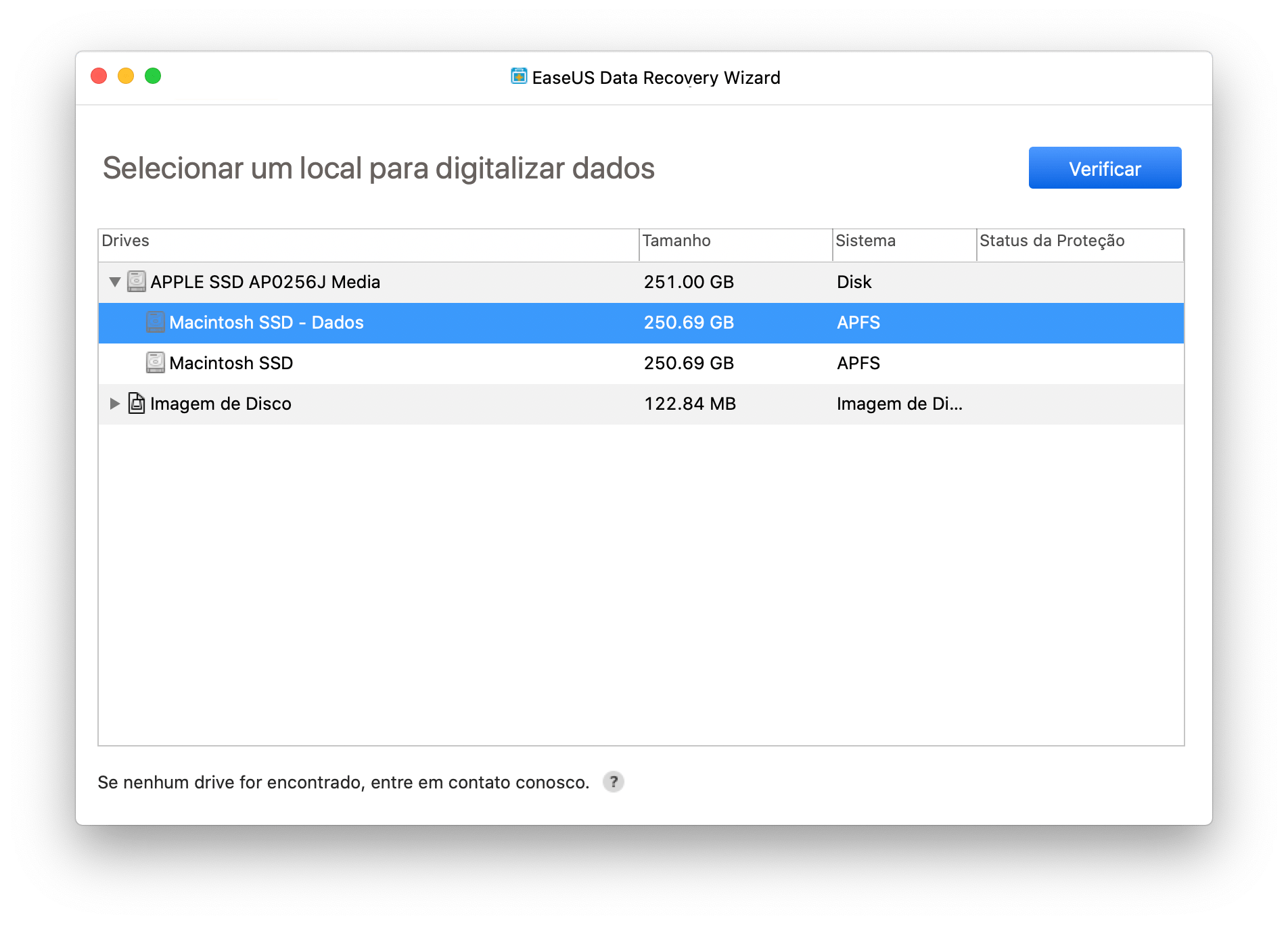Click the Macintosh SSD volume drive icon

point(156,362)
